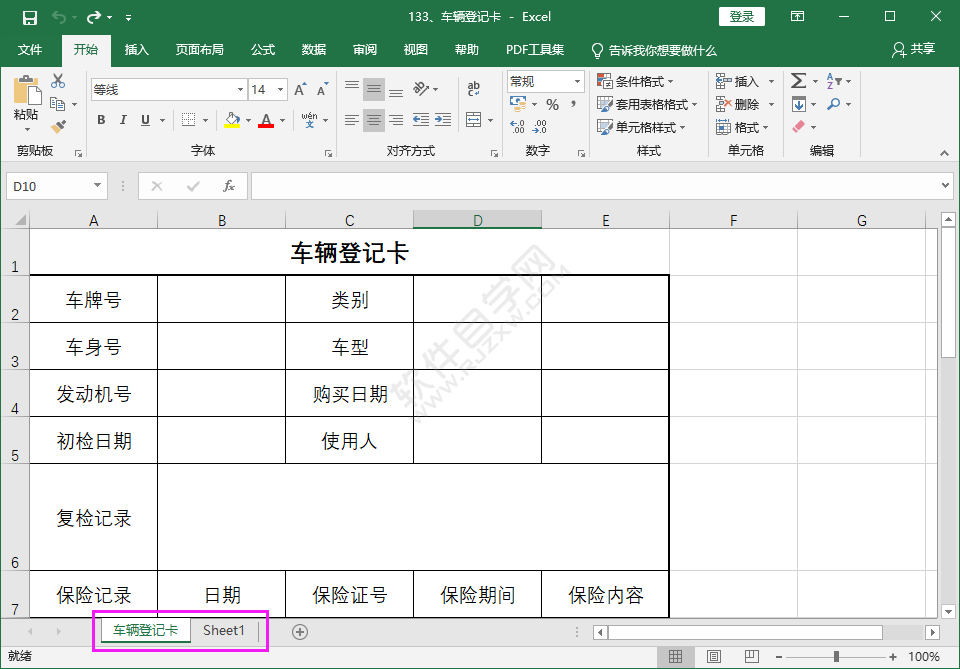Toggle bold formatting on the selection
Image resolution: width=960 pixels, height=669 pixels.
pos(101,119)
